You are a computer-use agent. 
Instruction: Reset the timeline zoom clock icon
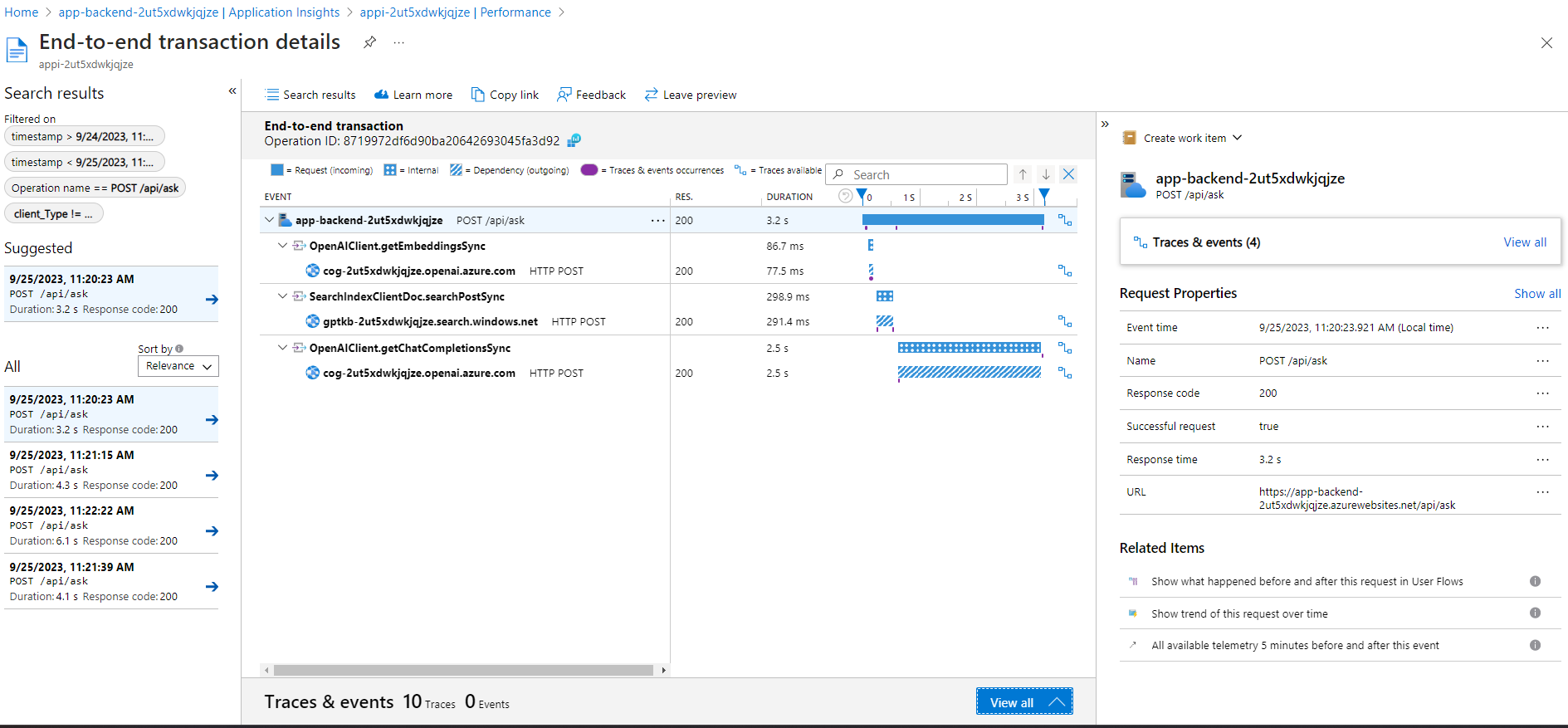pos(845,196)
